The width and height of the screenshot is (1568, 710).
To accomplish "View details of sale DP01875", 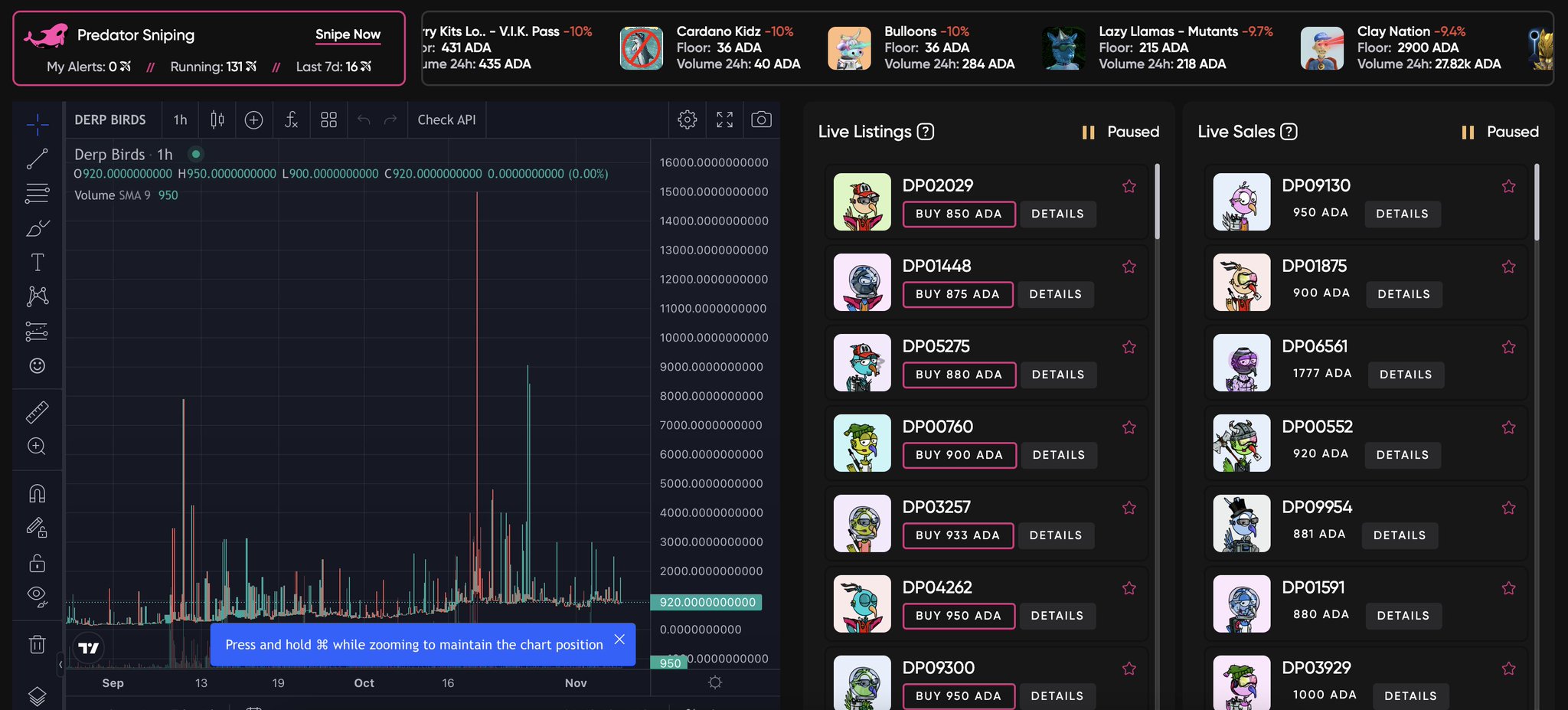I will (1404, 294).
